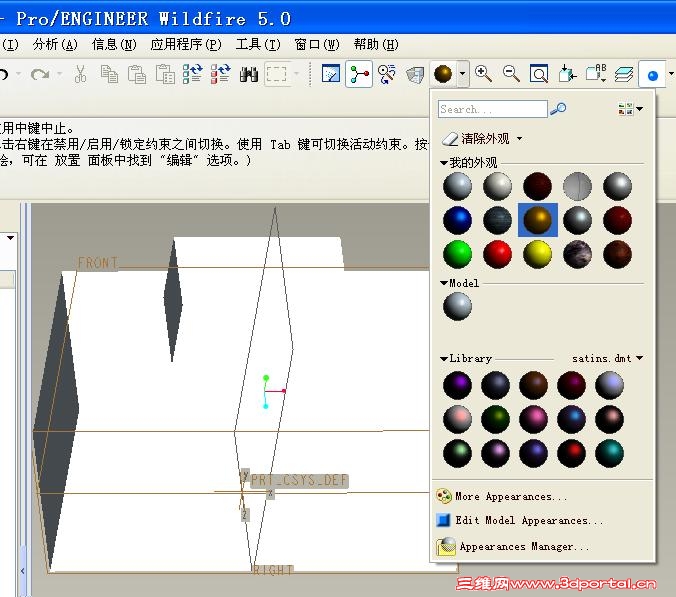
Task: Click the Paste clipboard icon
Action: pyautogui.click(x=137, y=74)
